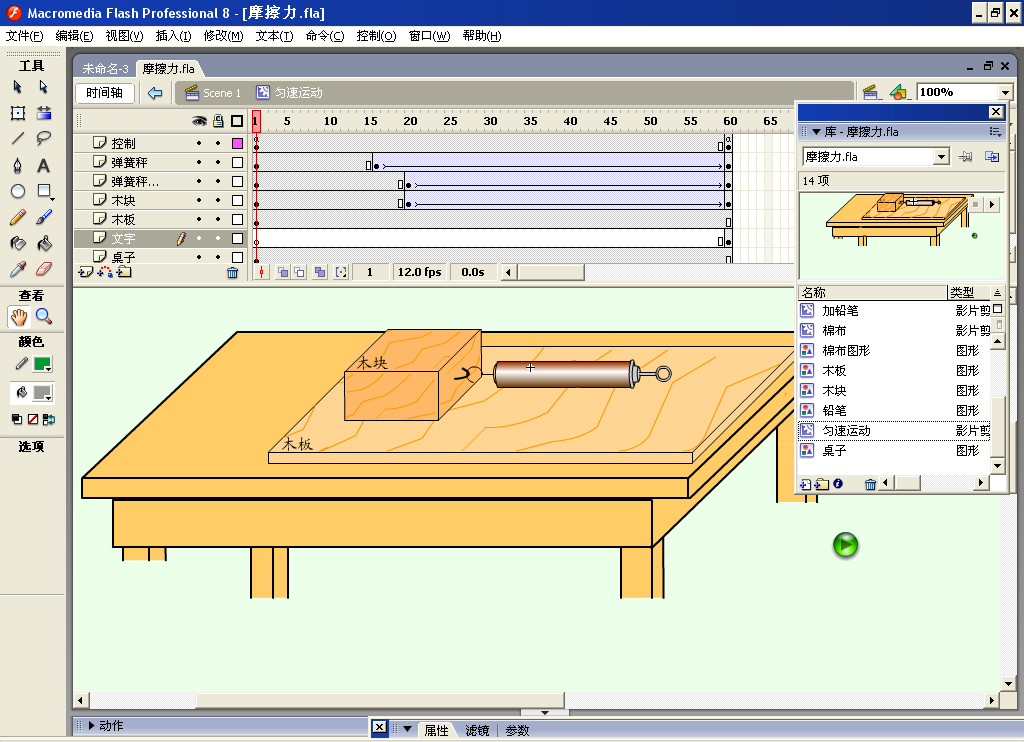
Task: Select the Subselection tool
Action: [x=44, y=87]
